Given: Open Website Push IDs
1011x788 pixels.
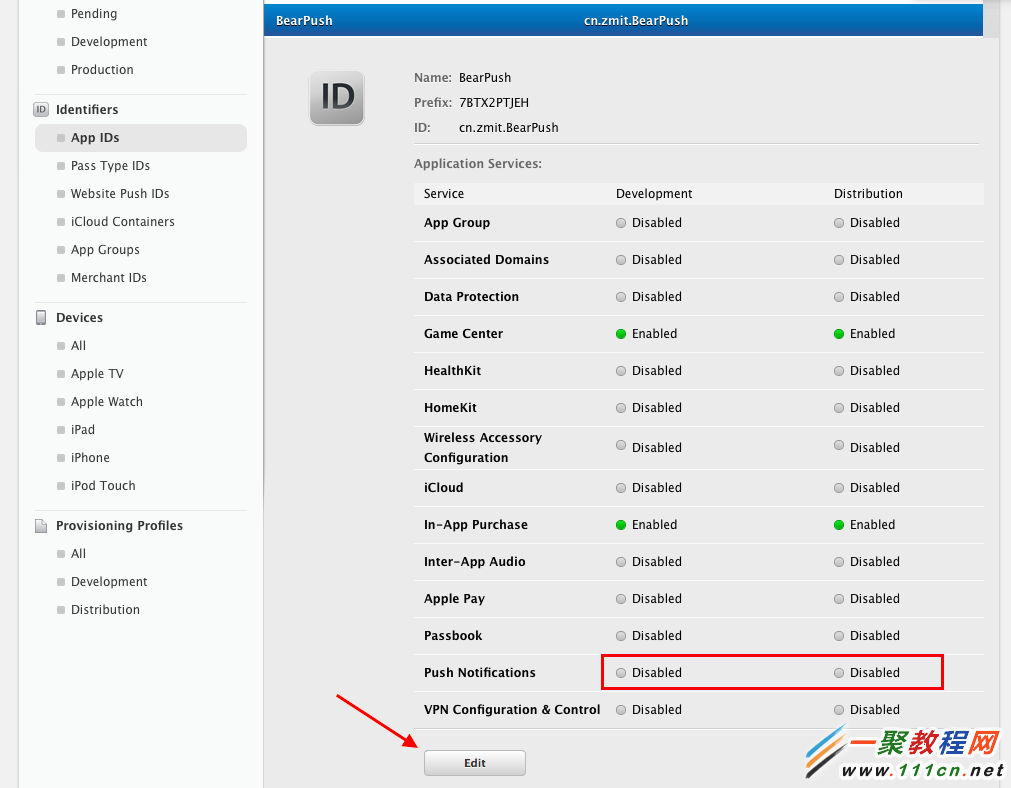Looking at the screenshot, I should 120,194.
